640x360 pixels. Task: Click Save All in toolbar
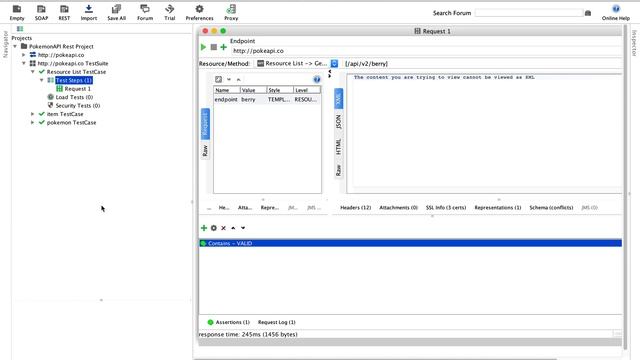[116, 13]
